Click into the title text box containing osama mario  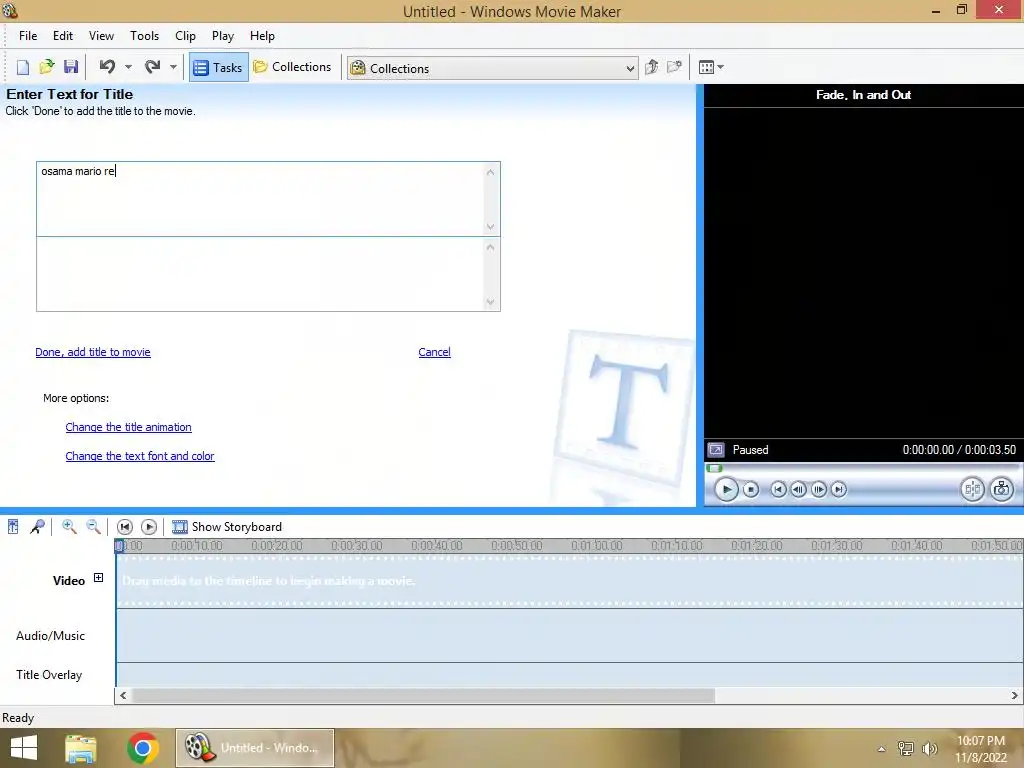[x=260, y=199]
